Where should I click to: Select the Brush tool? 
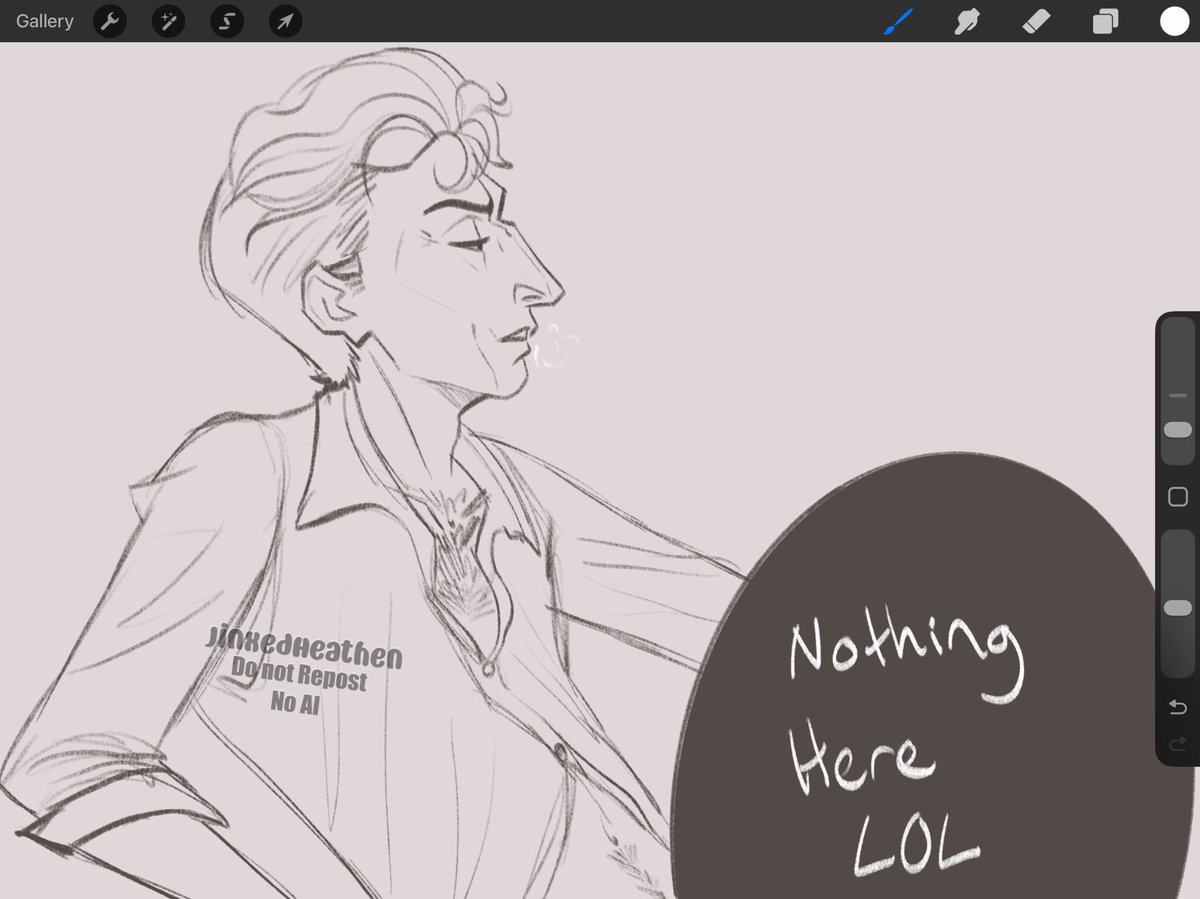pos(898,21)
